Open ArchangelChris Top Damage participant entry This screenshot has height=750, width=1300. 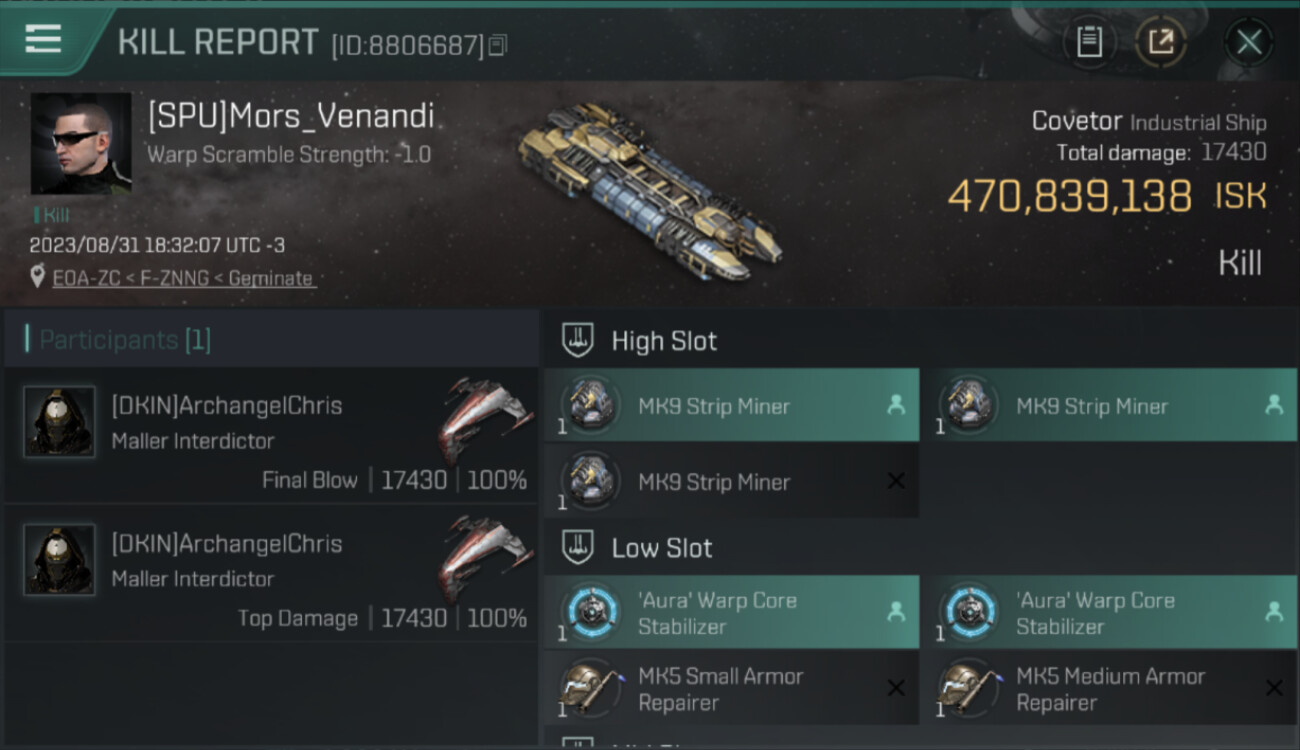pos(271,572)
